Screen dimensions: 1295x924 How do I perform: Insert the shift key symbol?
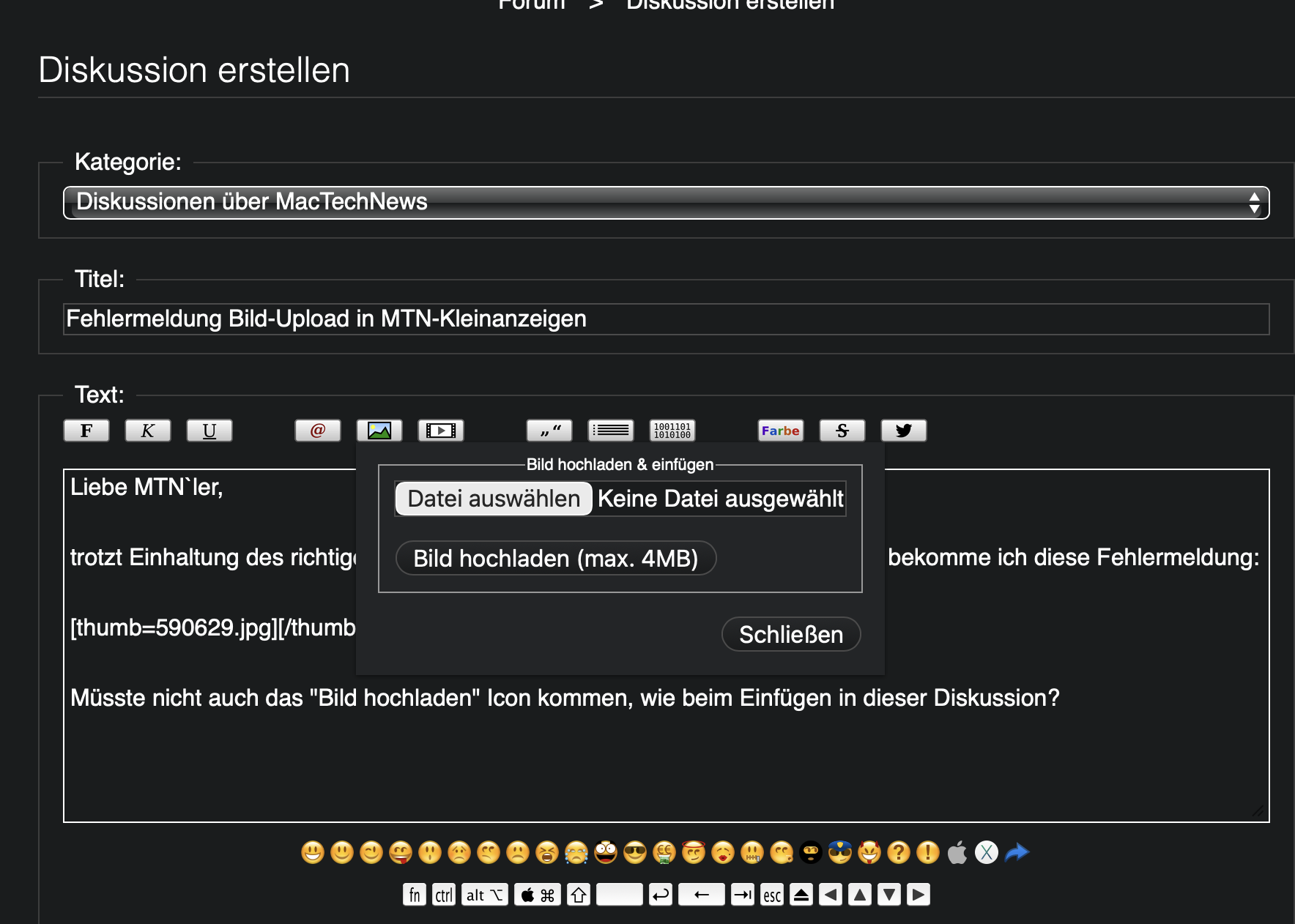(579, 895)
